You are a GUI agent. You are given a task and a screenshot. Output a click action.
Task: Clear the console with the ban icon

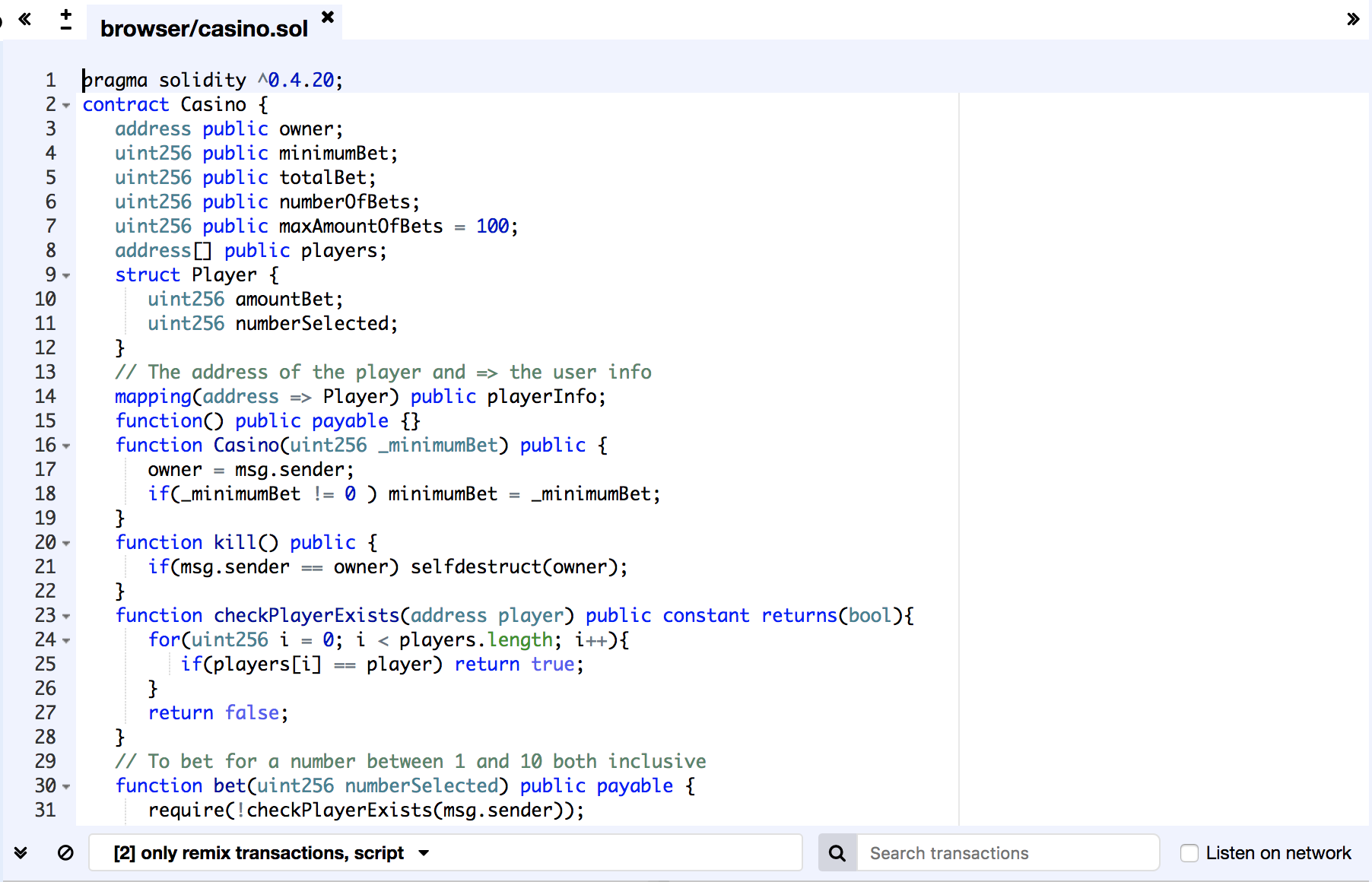pyautogui.click(x=65, y=852)
